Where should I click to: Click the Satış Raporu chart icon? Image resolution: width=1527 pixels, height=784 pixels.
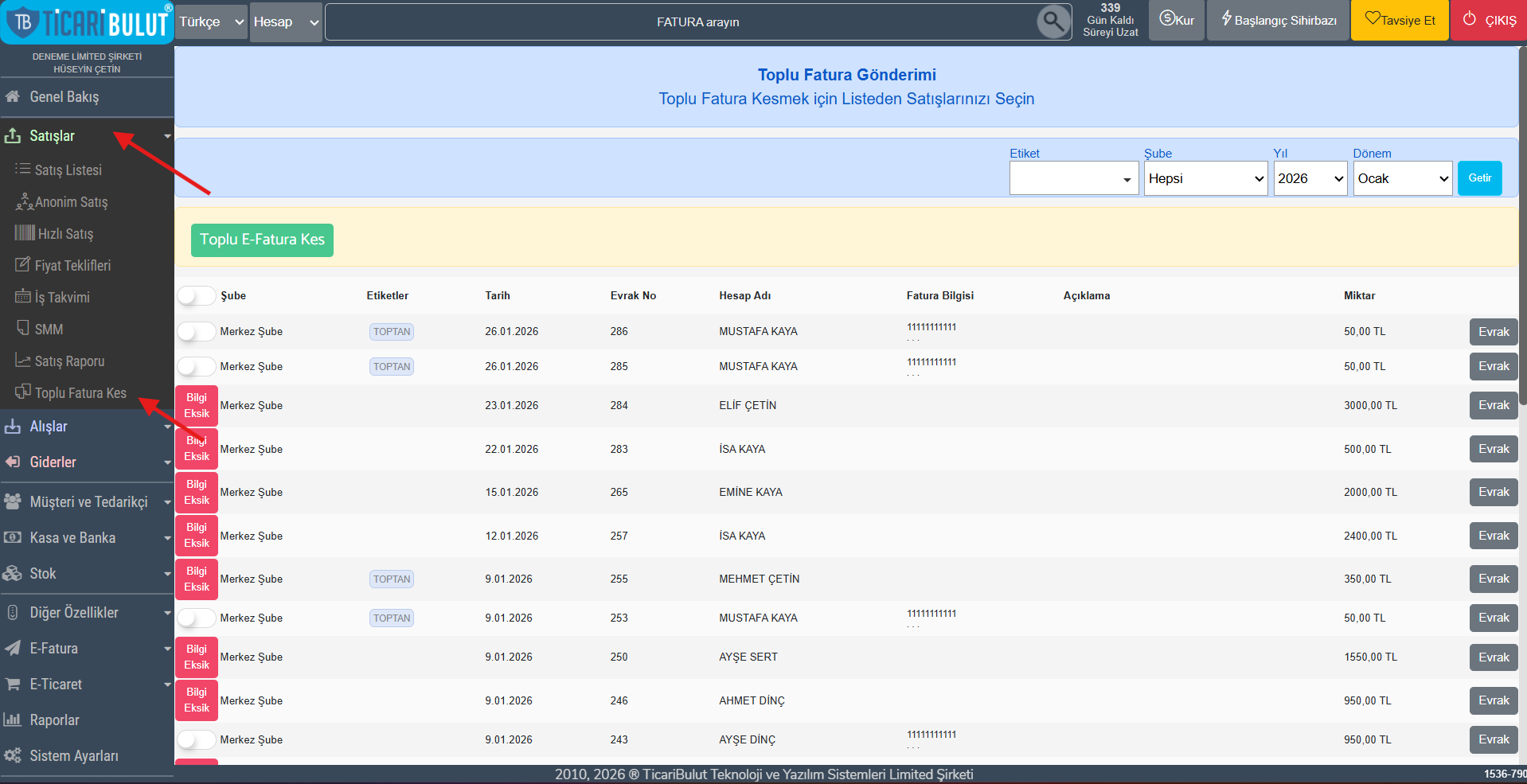pos(23,361)
